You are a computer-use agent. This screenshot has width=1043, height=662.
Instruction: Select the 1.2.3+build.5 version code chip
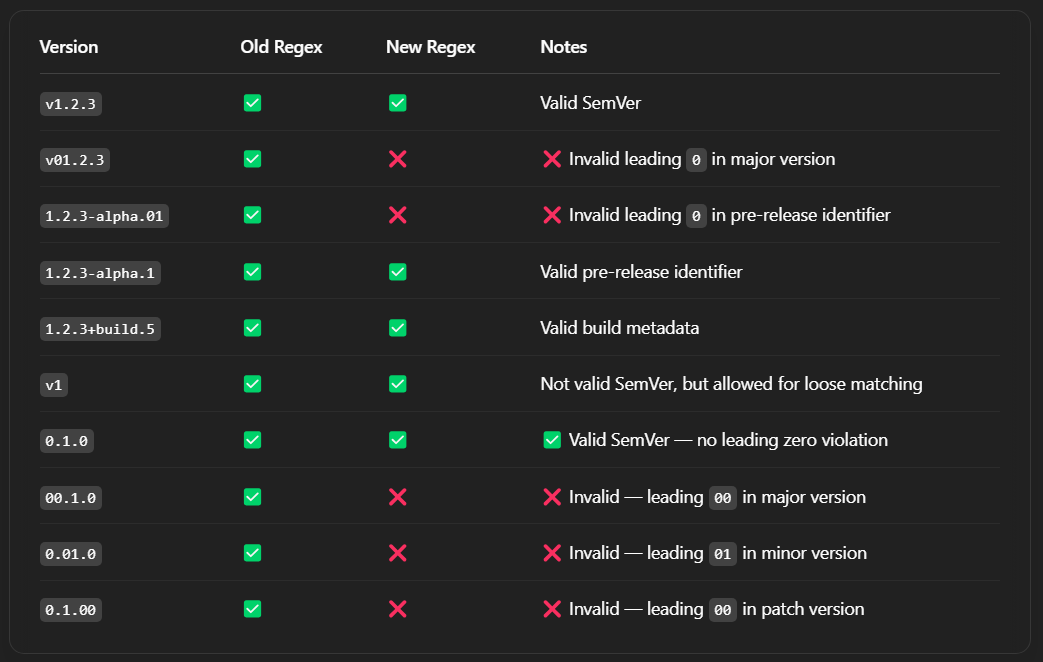[100, 328]
